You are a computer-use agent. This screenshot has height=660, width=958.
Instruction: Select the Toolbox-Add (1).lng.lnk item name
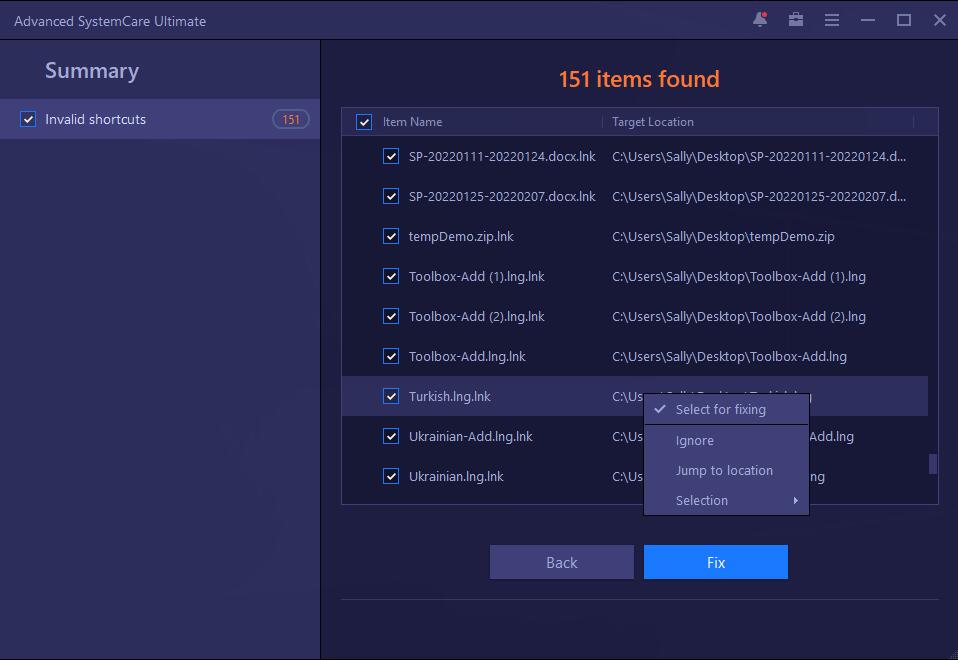477,276
